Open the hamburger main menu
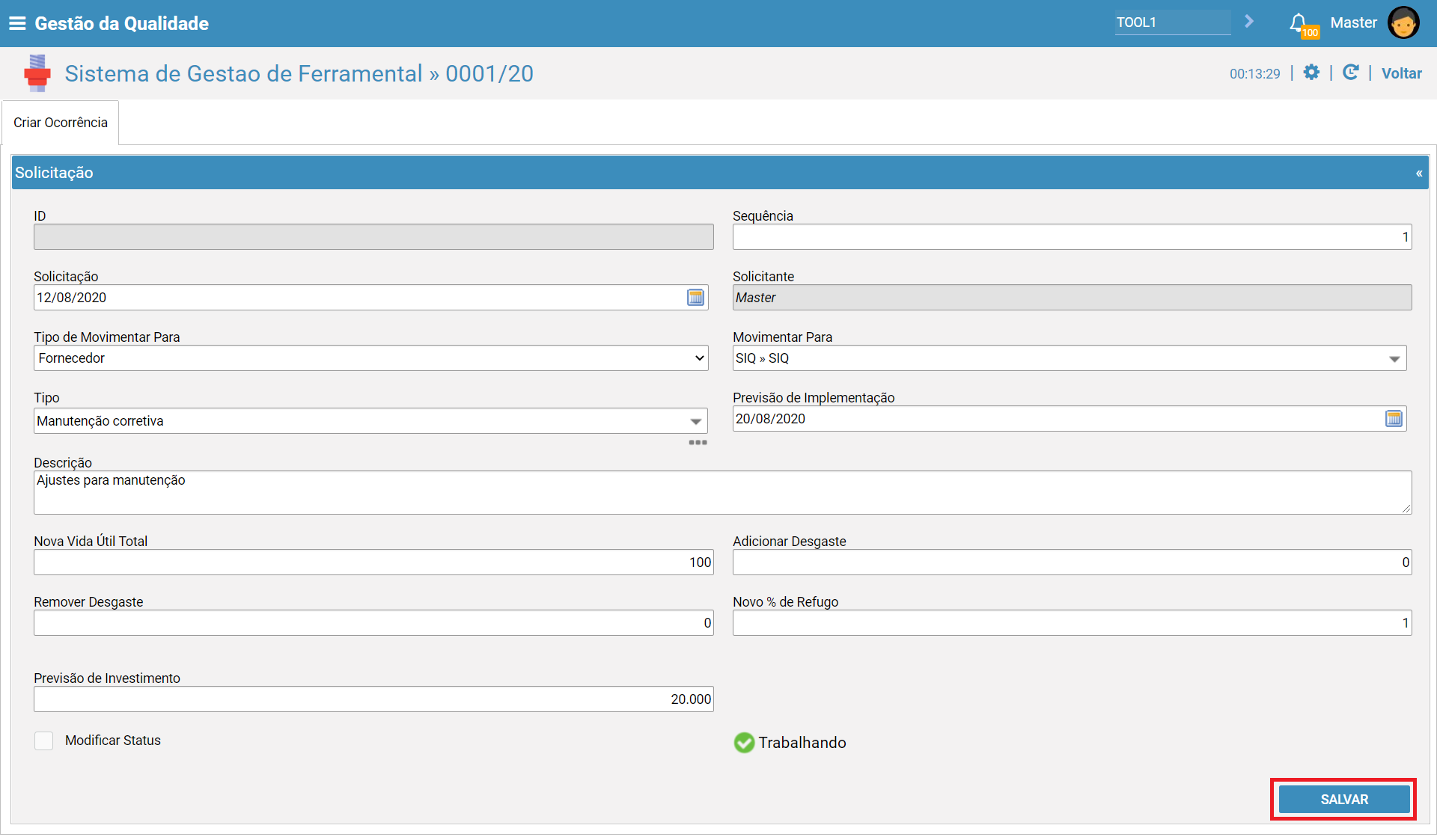Viewport: 1437px width, 840px height. click(17, 23)
